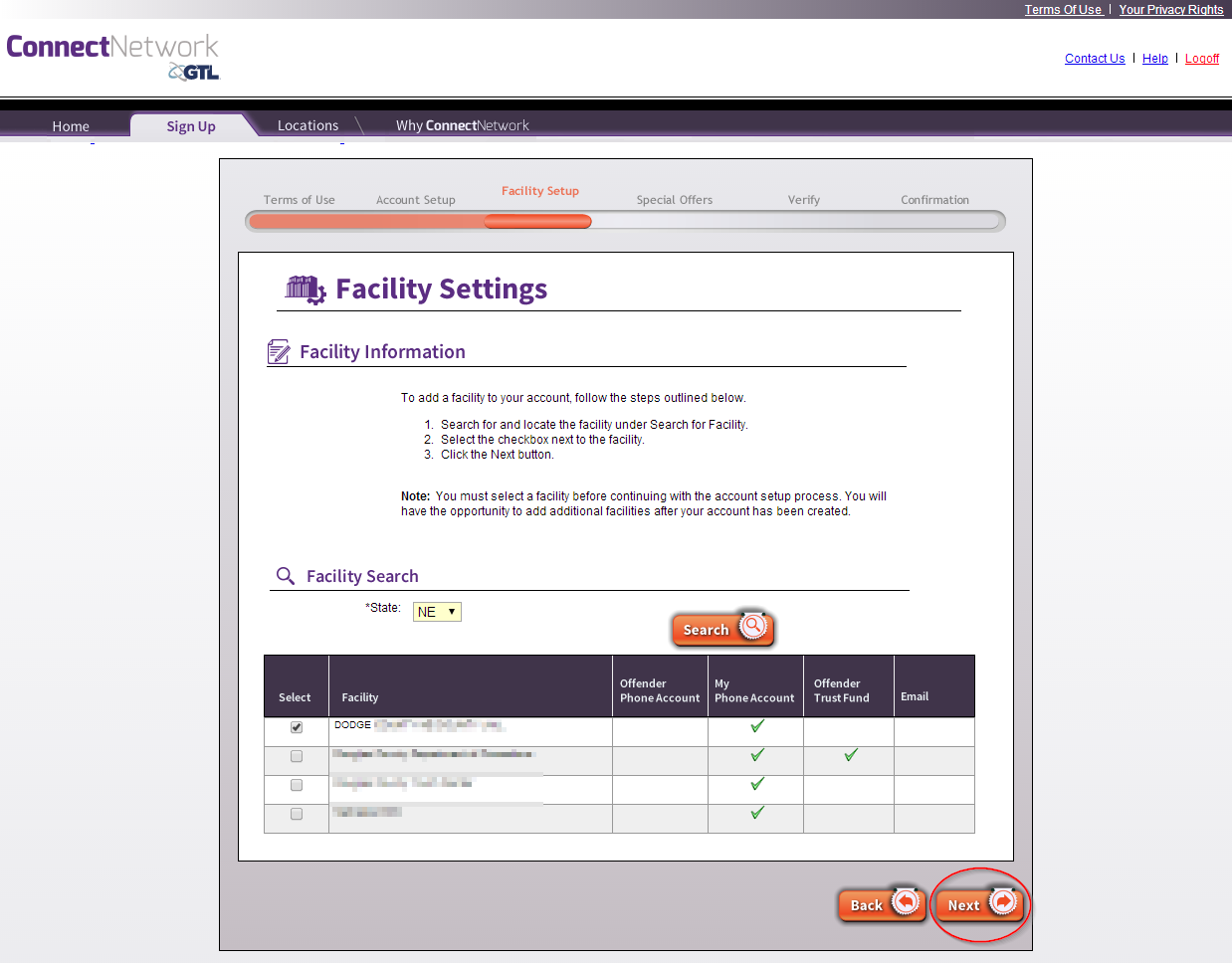
Task: Check the DODGE facility checkbox
Action: (297, 727)
